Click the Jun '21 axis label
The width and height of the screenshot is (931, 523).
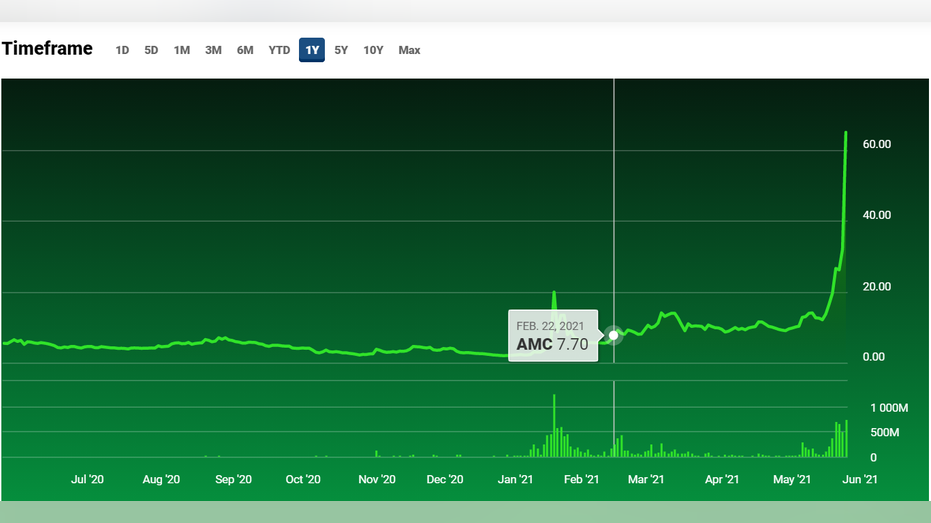[860, 479]
